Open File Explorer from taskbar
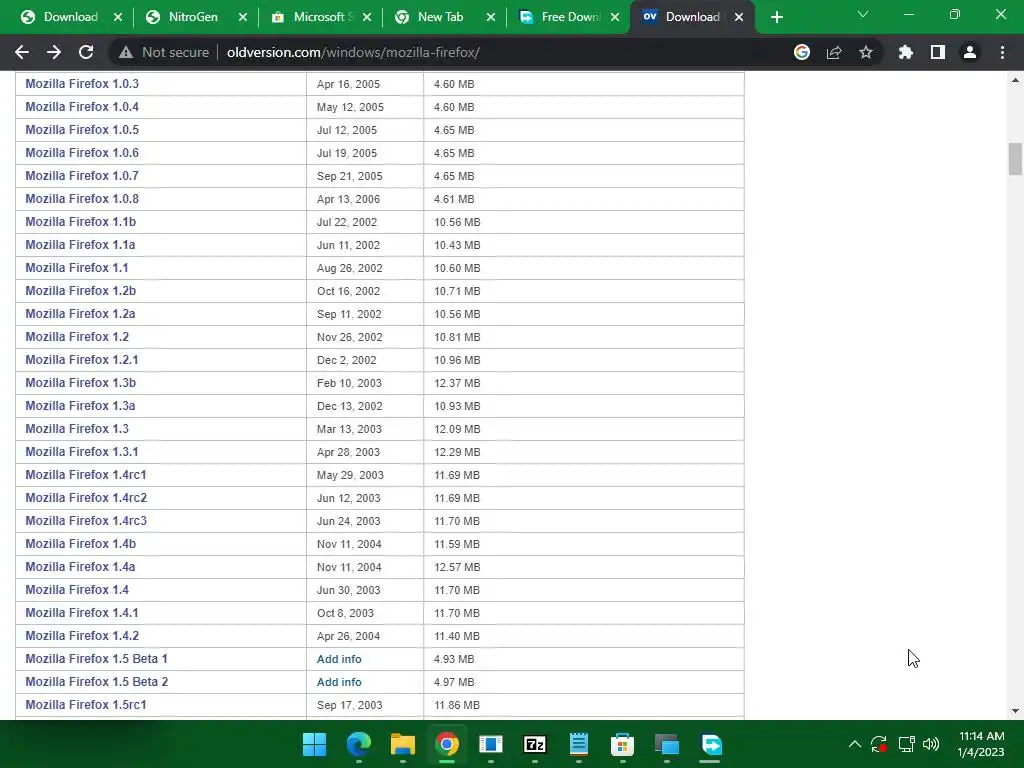 (403, 744)
